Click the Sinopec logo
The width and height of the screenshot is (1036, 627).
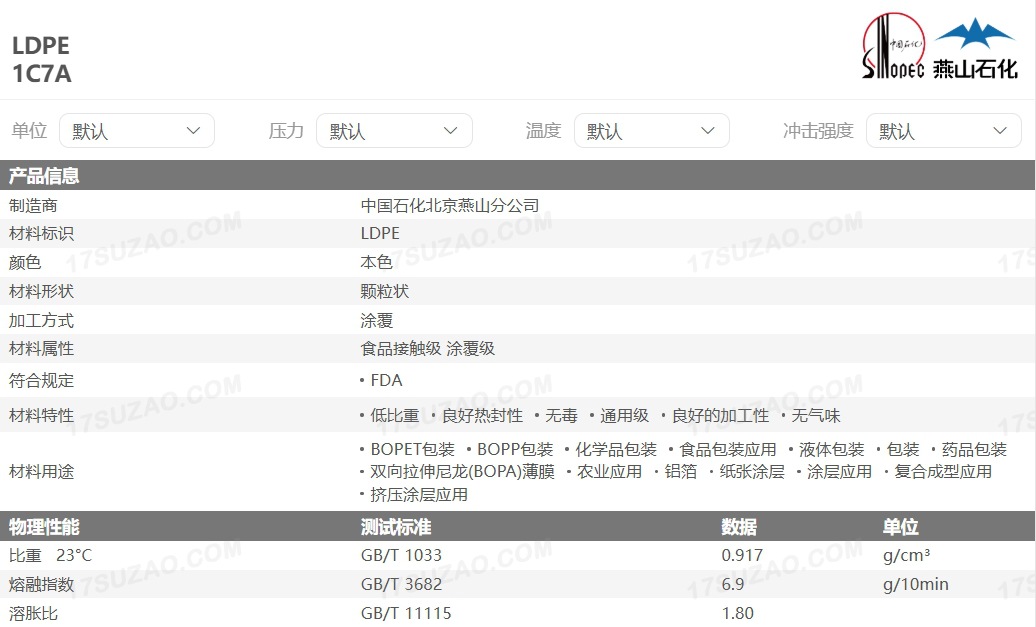click(x=893, y=46)
